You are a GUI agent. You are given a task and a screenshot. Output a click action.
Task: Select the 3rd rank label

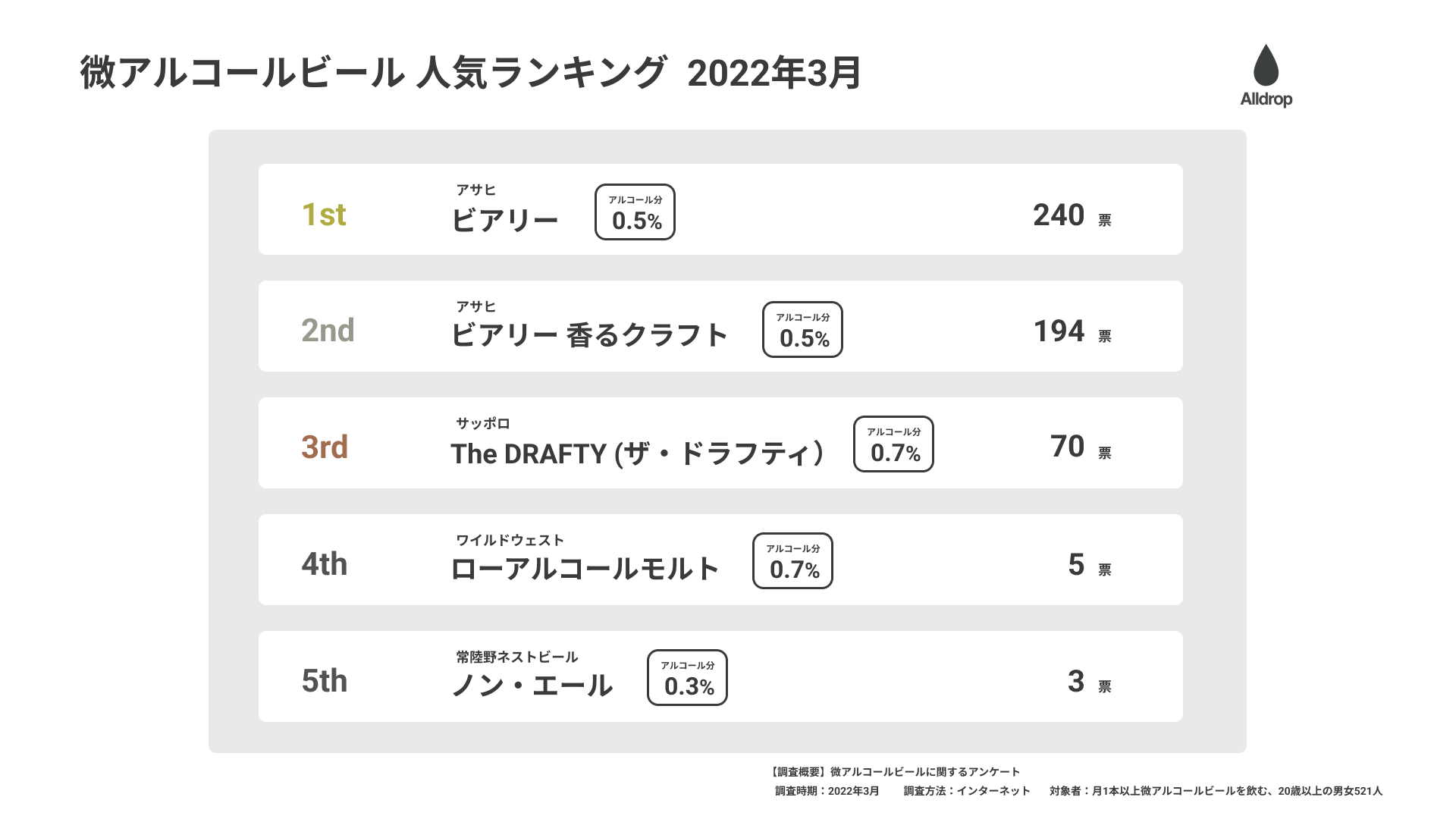coord(325,447)
